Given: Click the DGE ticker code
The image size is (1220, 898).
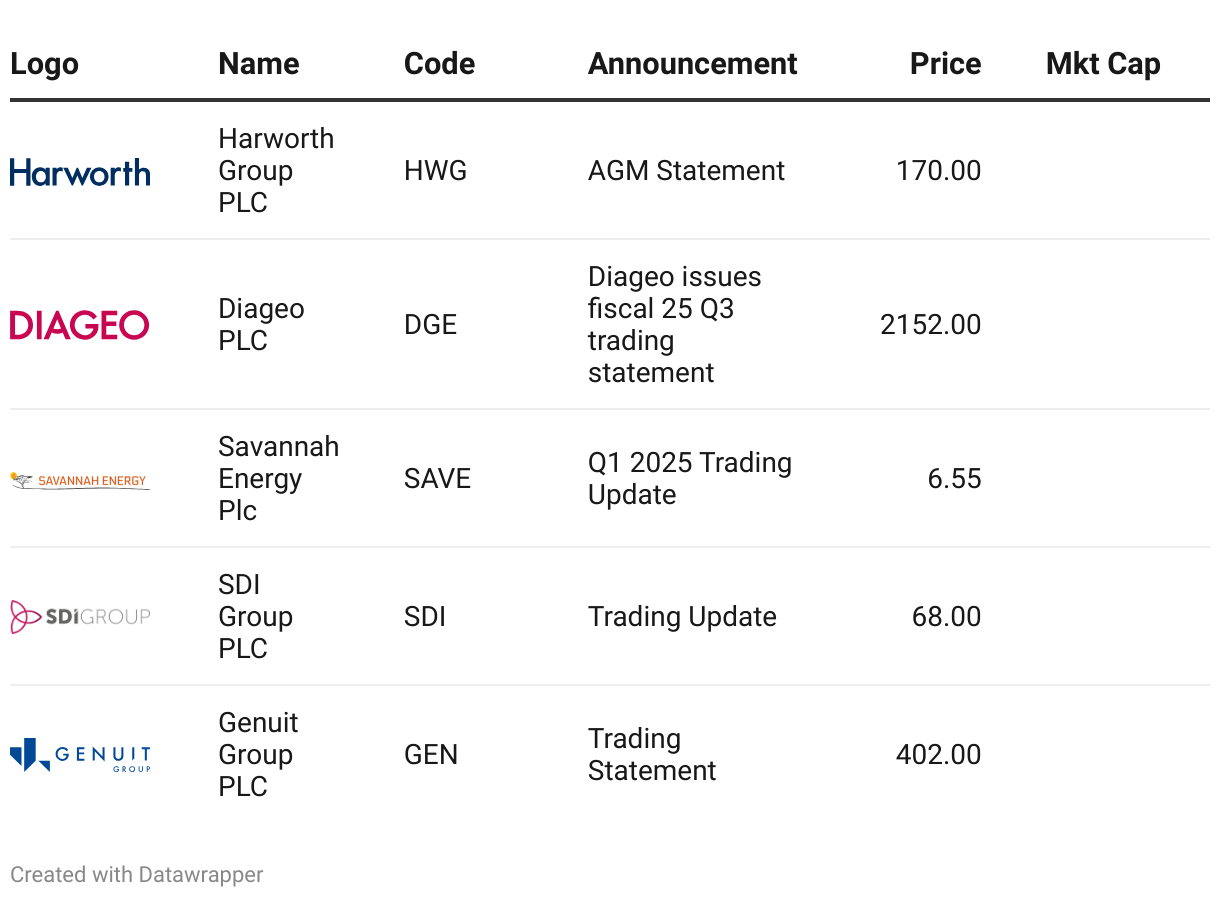Looking at the screenshot, I should (x=430, y=325).
